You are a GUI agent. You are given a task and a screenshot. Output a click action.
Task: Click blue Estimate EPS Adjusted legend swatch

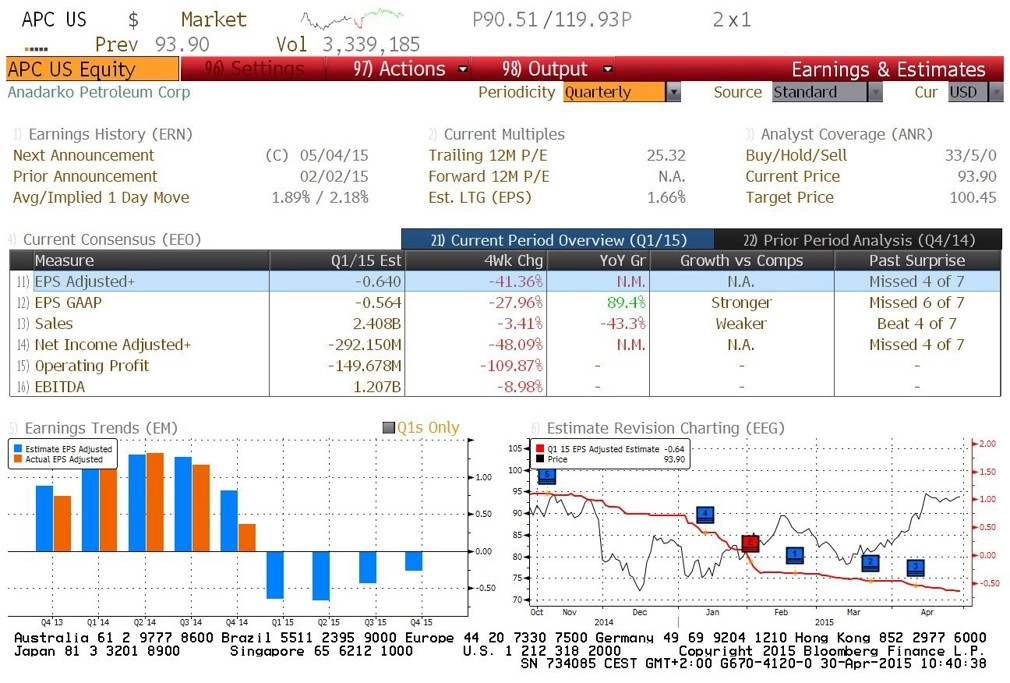(x=18, y=448)
